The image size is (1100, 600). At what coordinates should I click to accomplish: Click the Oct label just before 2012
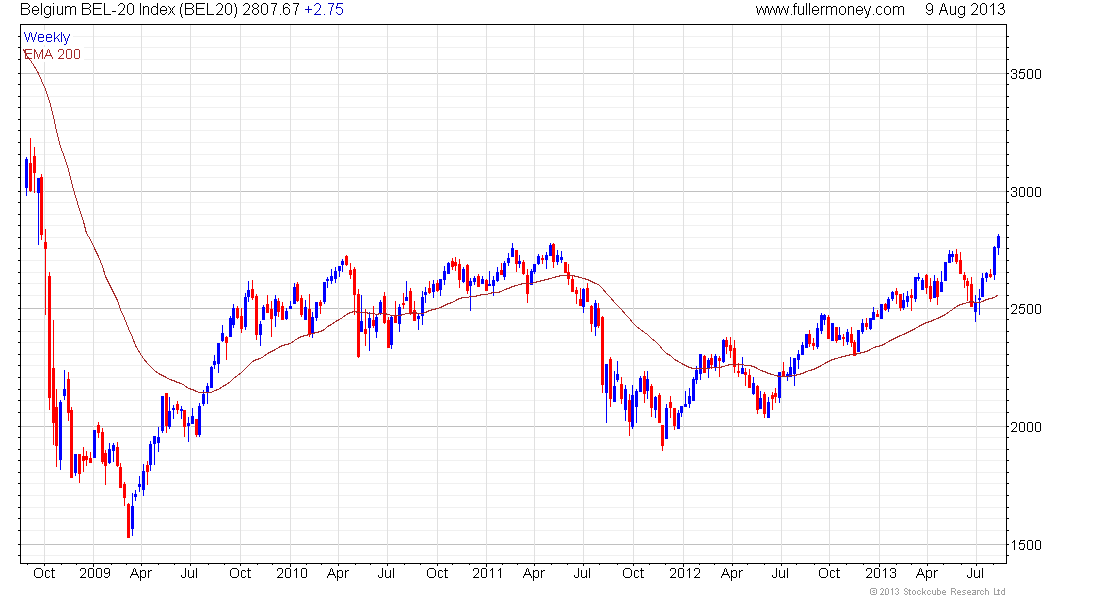pyautogui.click(x=633, y=573)
